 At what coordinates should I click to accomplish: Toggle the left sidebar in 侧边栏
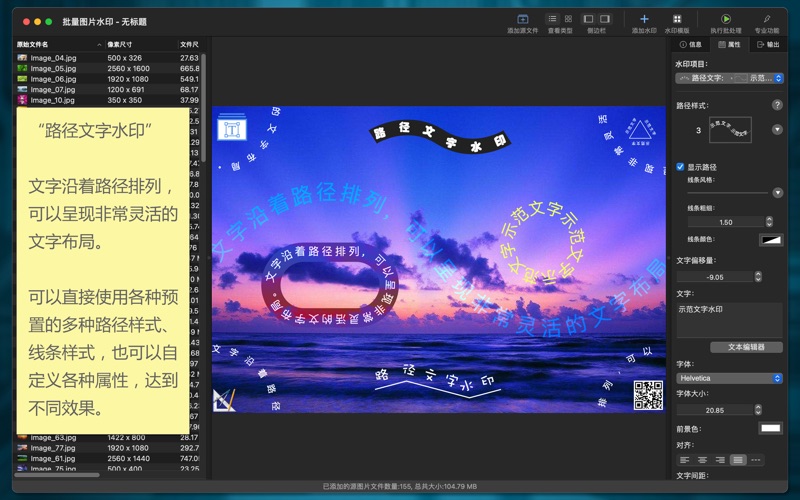(x=588, y=19)
